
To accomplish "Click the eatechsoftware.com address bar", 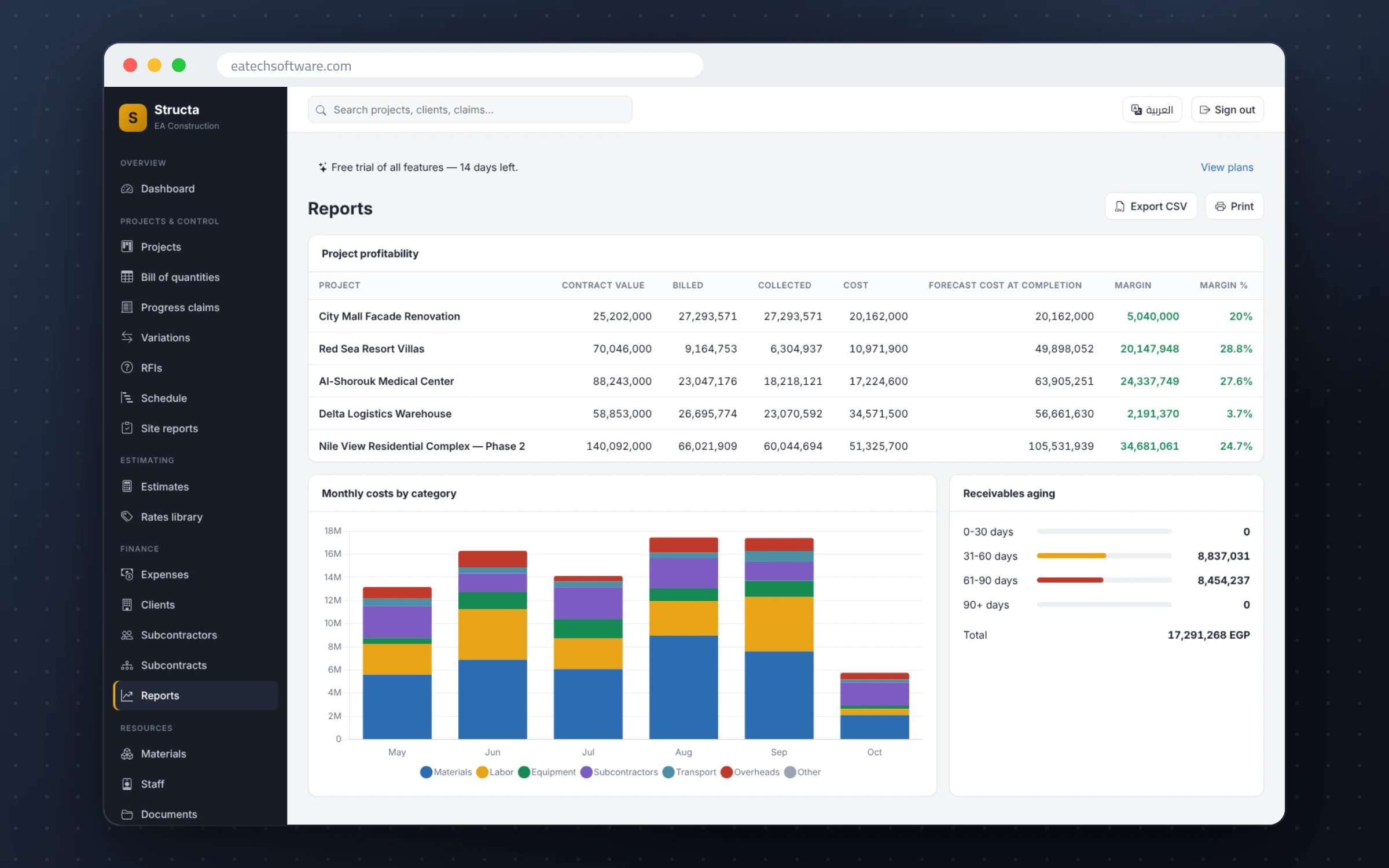I will [x=460, y=66].
